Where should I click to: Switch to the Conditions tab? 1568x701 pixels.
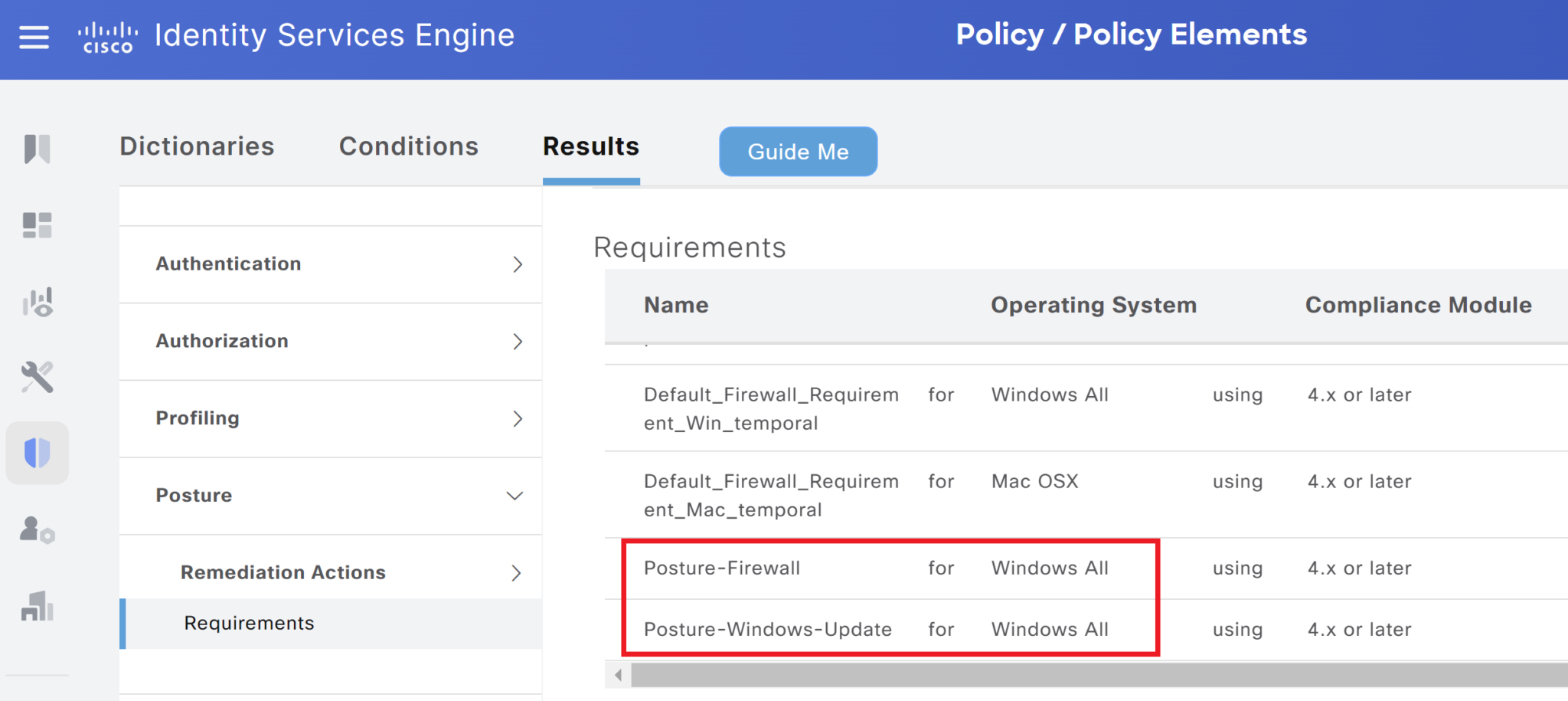click(409, 146)
